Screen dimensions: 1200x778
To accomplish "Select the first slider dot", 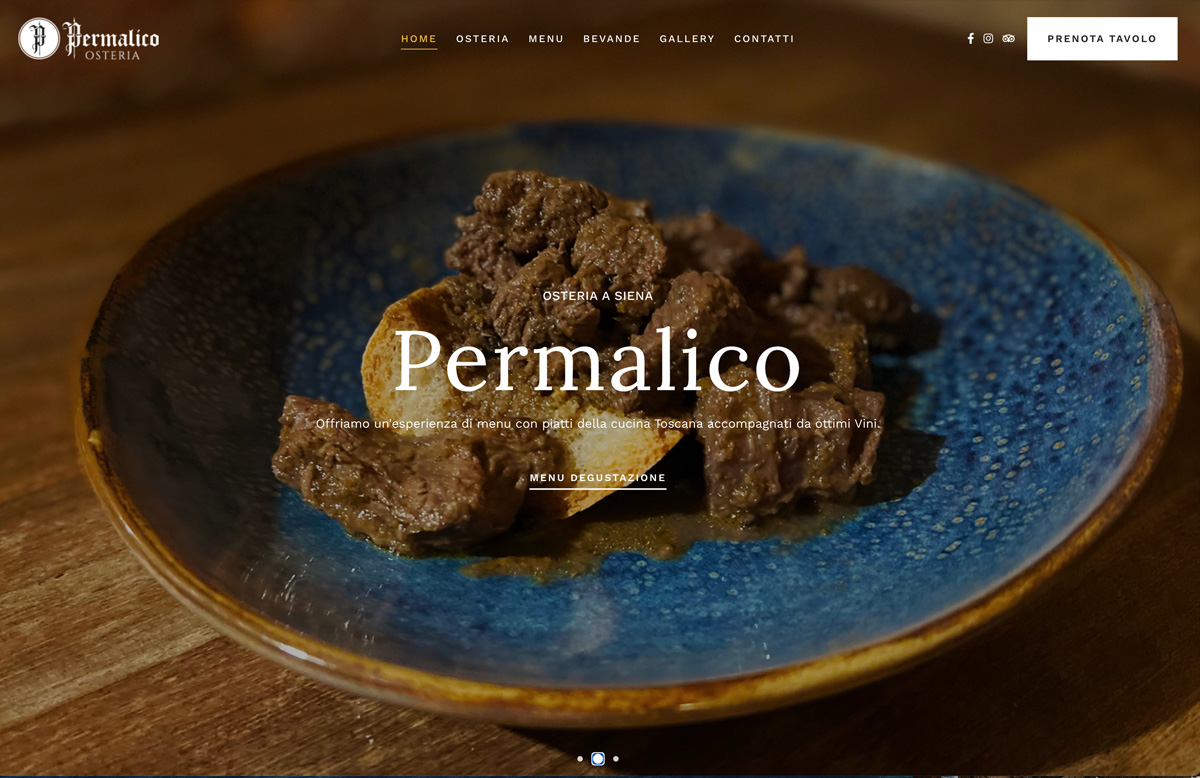I will tap(580, 759).
